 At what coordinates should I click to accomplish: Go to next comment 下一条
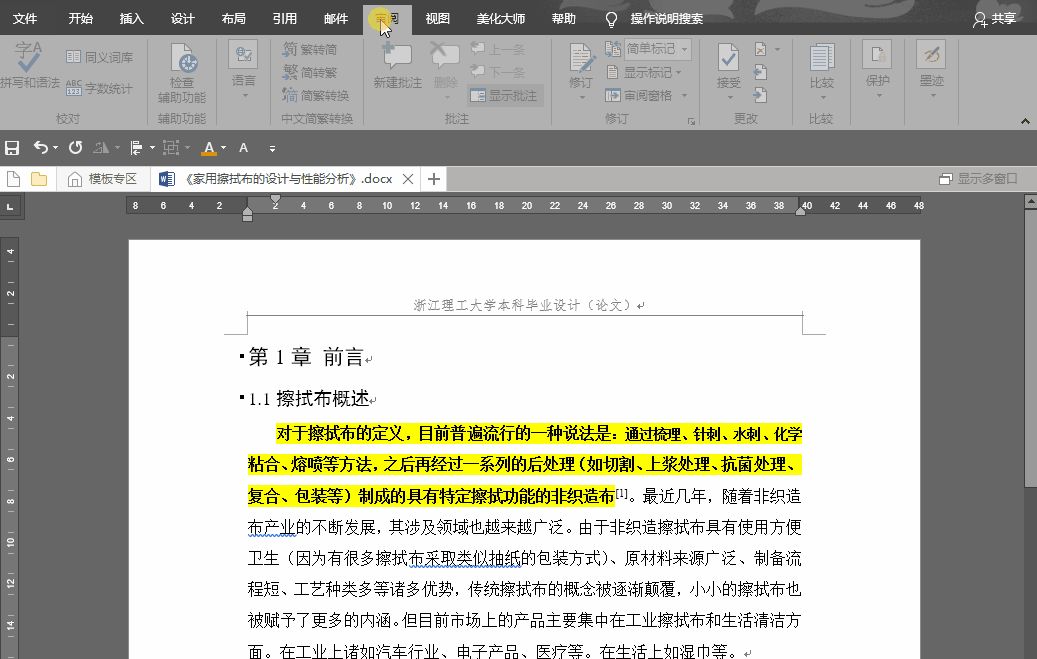pyautogui.click(x=497, y=72)
